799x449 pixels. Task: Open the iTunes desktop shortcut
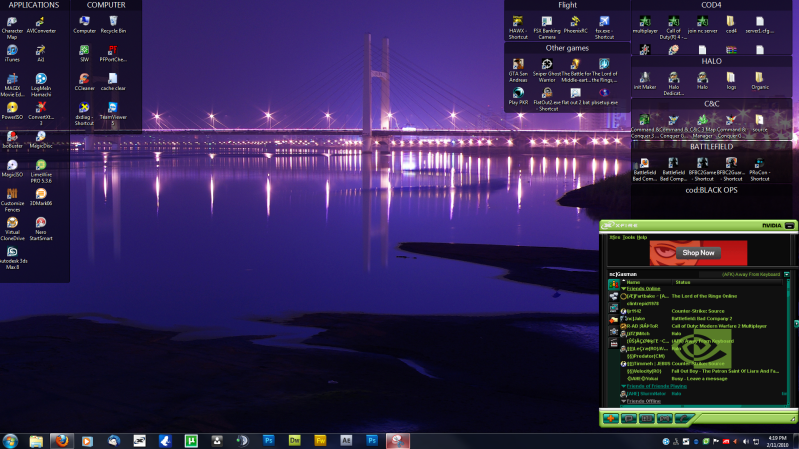[x=12, y=53]
